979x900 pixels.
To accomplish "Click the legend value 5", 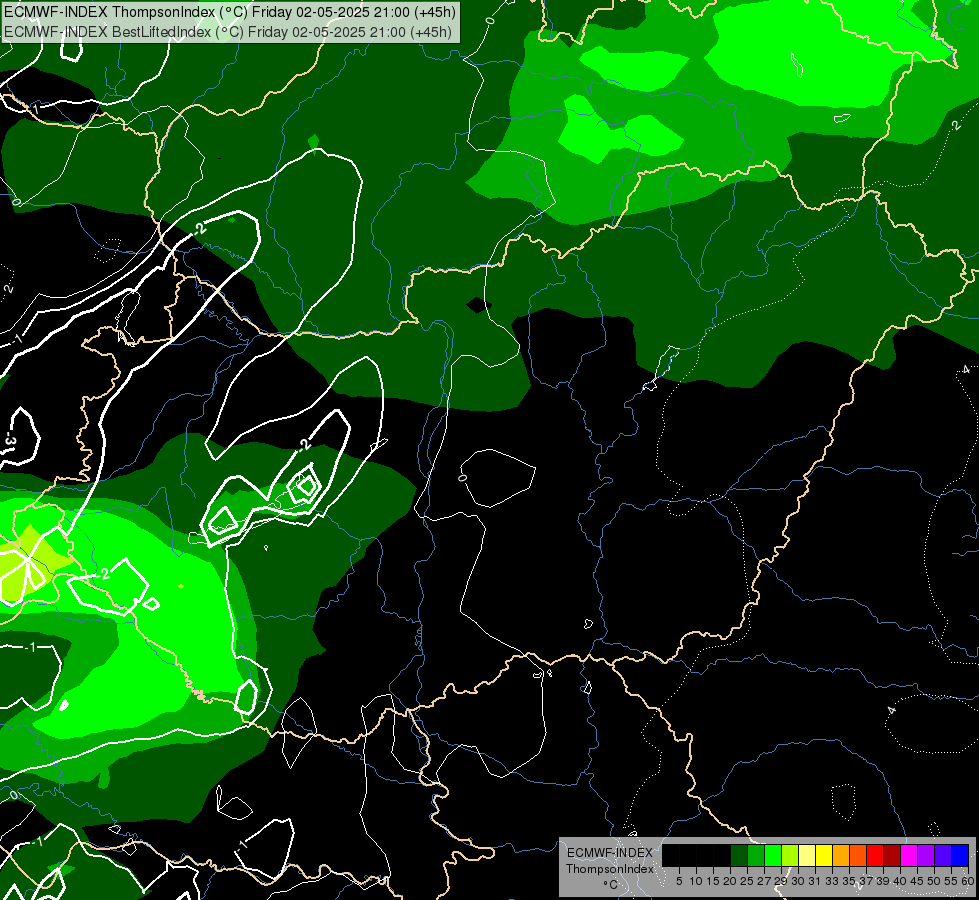I will coord(679,881).
